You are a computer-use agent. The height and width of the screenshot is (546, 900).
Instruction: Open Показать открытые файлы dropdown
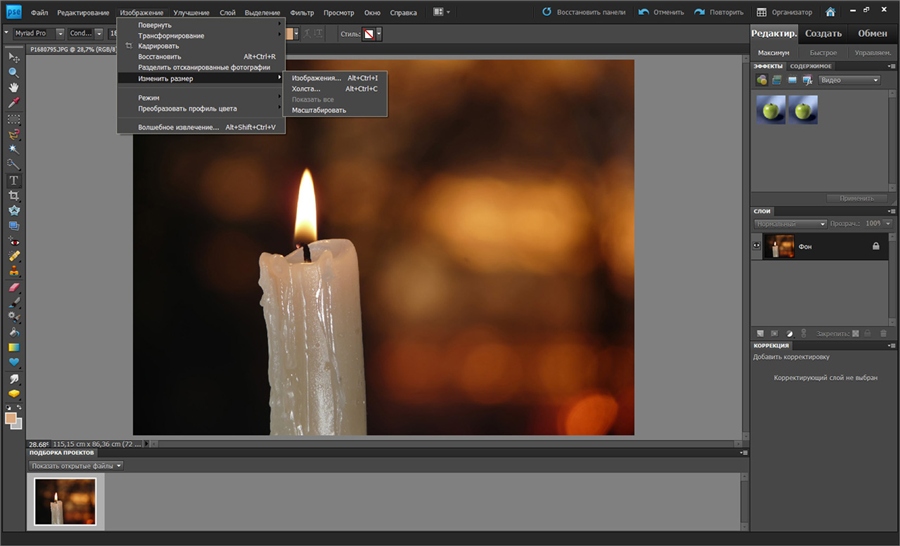click(x=76, y=466)
